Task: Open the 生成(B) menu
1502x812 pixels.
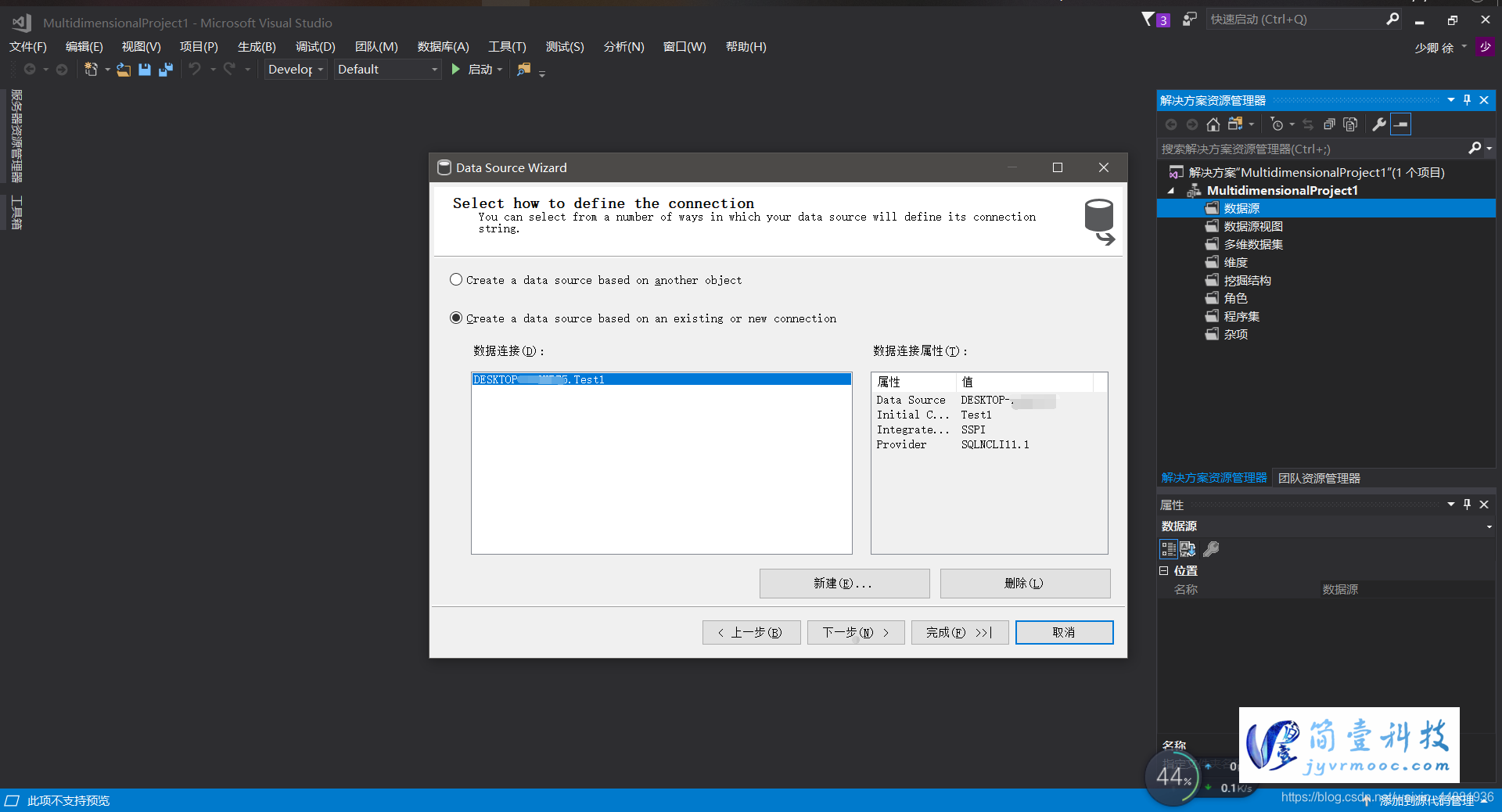Action: [257, 47]
